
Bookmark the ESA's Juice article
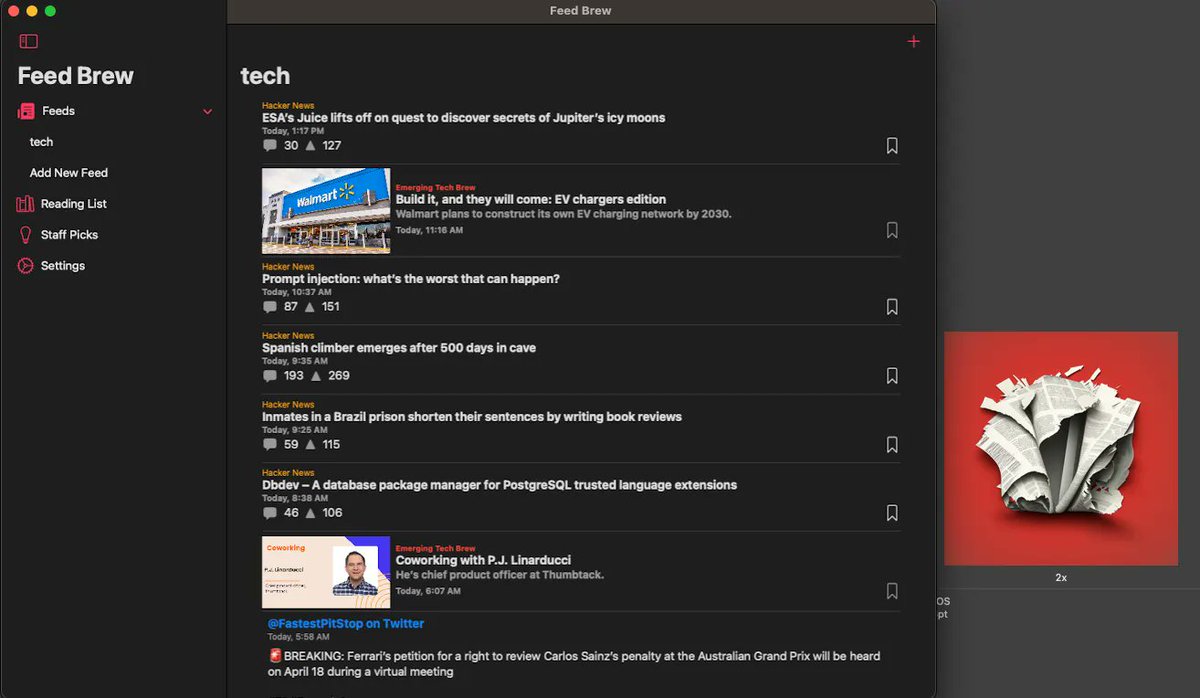pos(892,146)
